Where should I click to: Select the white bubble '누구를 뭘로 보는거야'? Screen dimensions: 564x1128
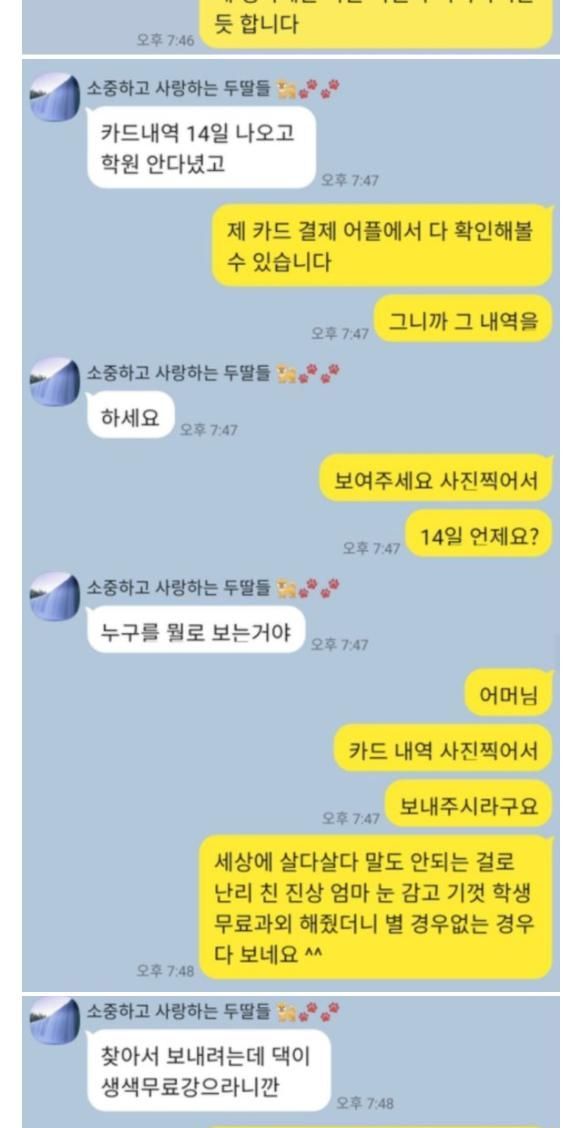(196, 630)
